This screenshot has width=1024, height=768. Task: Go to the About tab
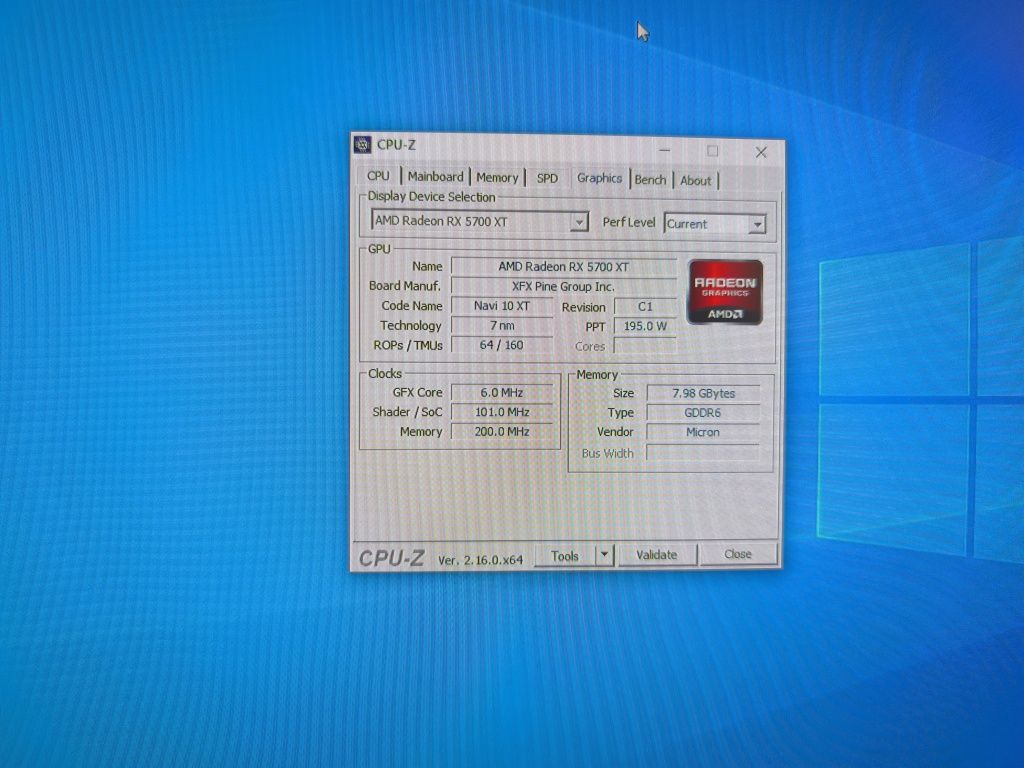[696, 181]
